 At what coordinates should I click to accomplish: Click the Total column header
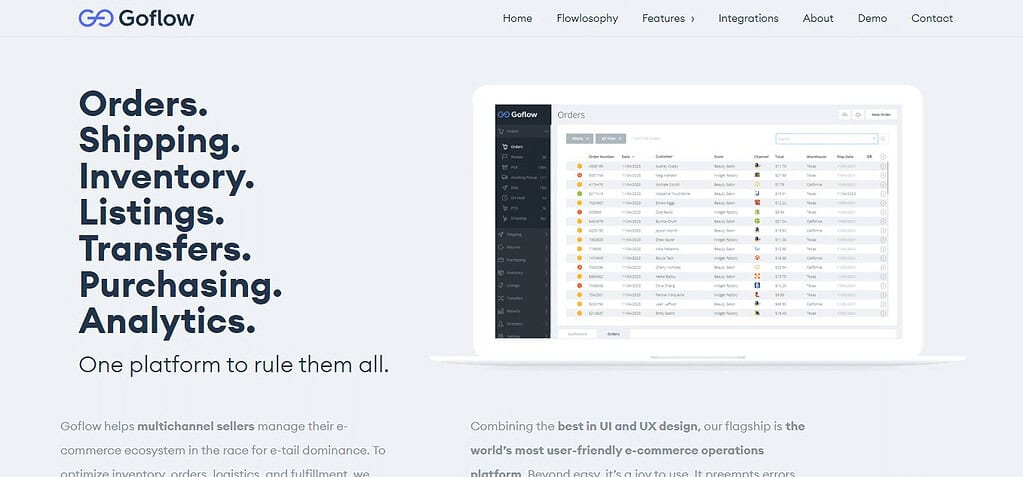pos(780,157)
